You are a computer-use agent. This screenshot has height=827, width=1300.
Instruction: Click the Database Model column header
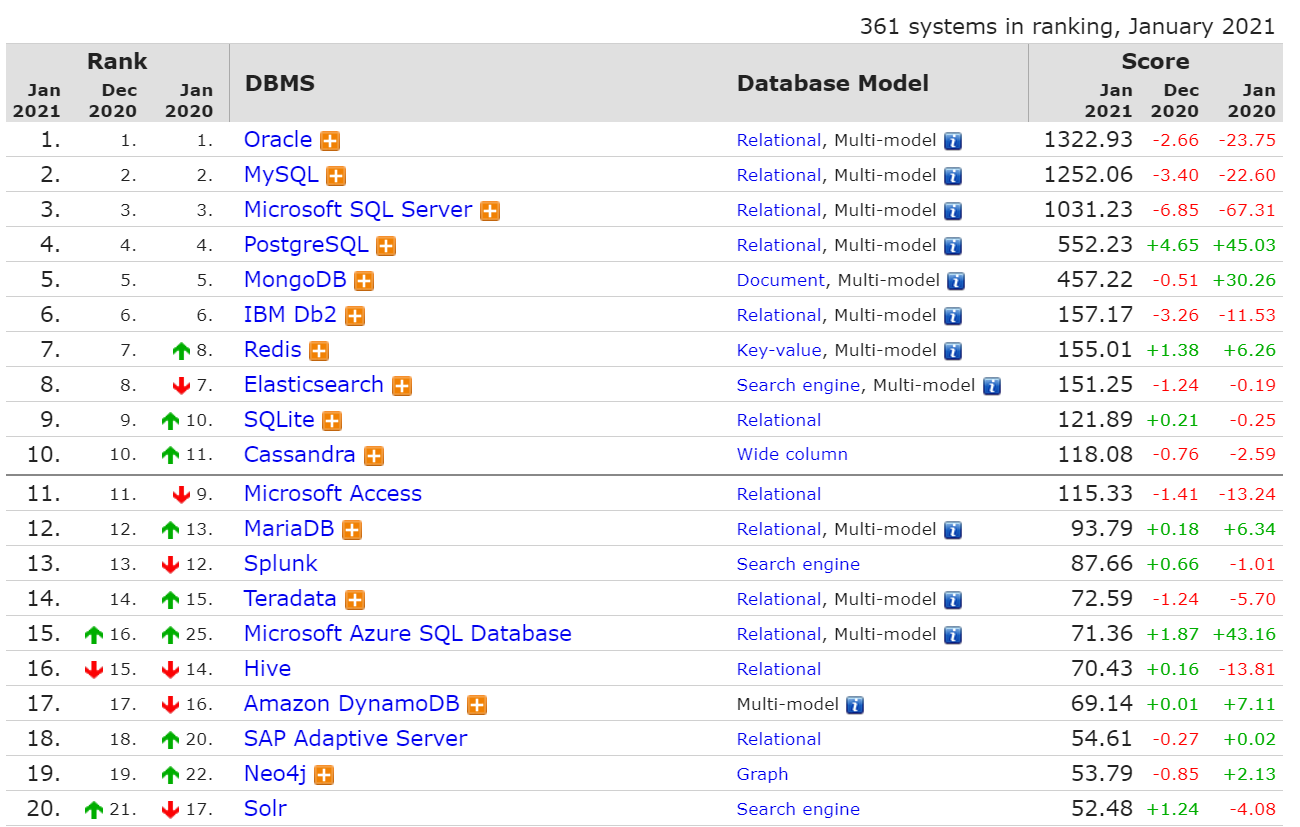832,83
